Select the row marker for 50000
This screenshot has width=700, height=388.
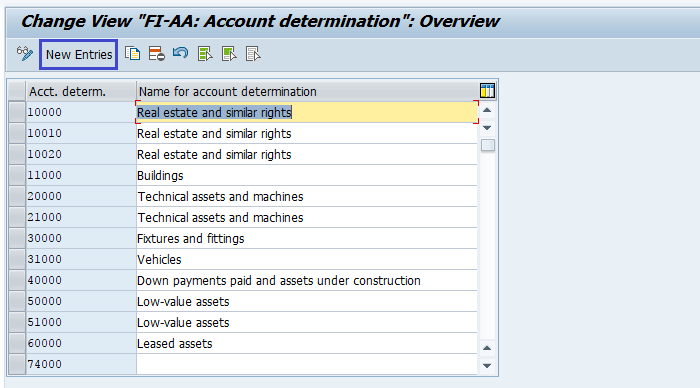tap(17, 301)
